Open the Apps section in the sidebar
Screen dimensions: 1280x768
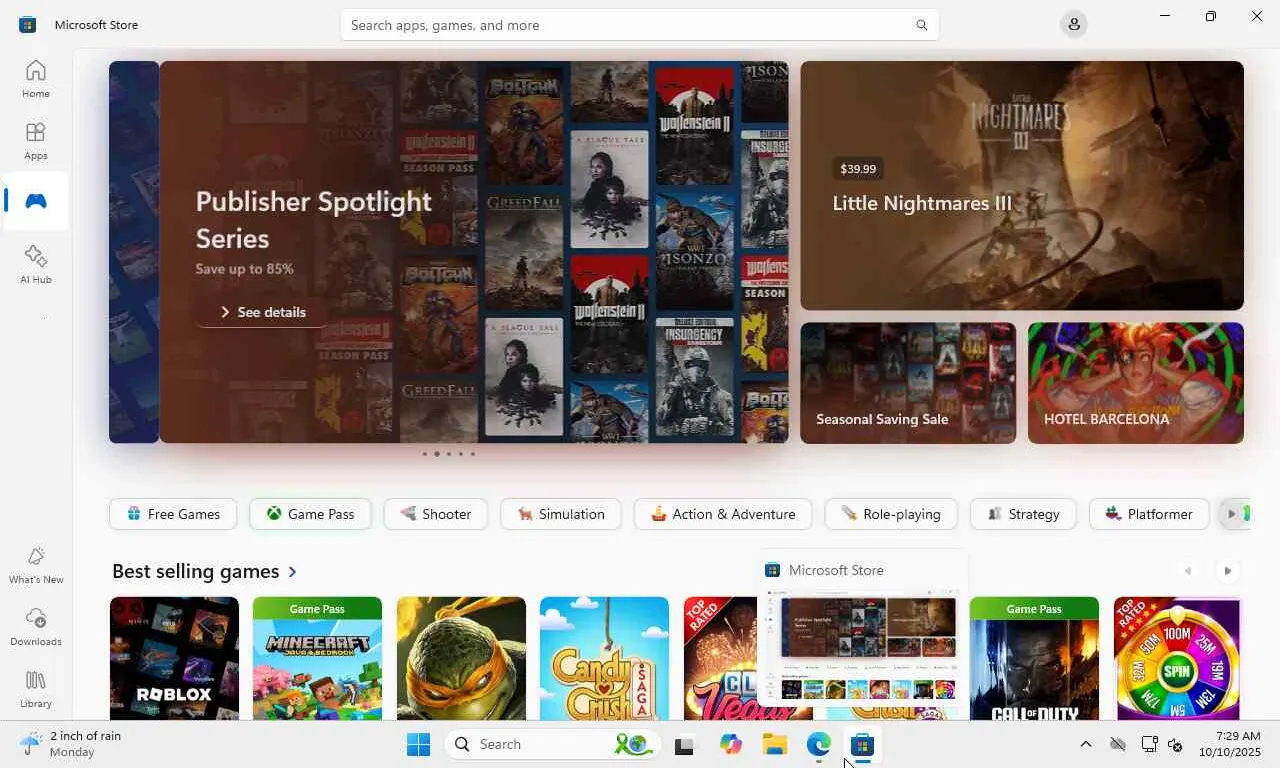click(36, 141)
